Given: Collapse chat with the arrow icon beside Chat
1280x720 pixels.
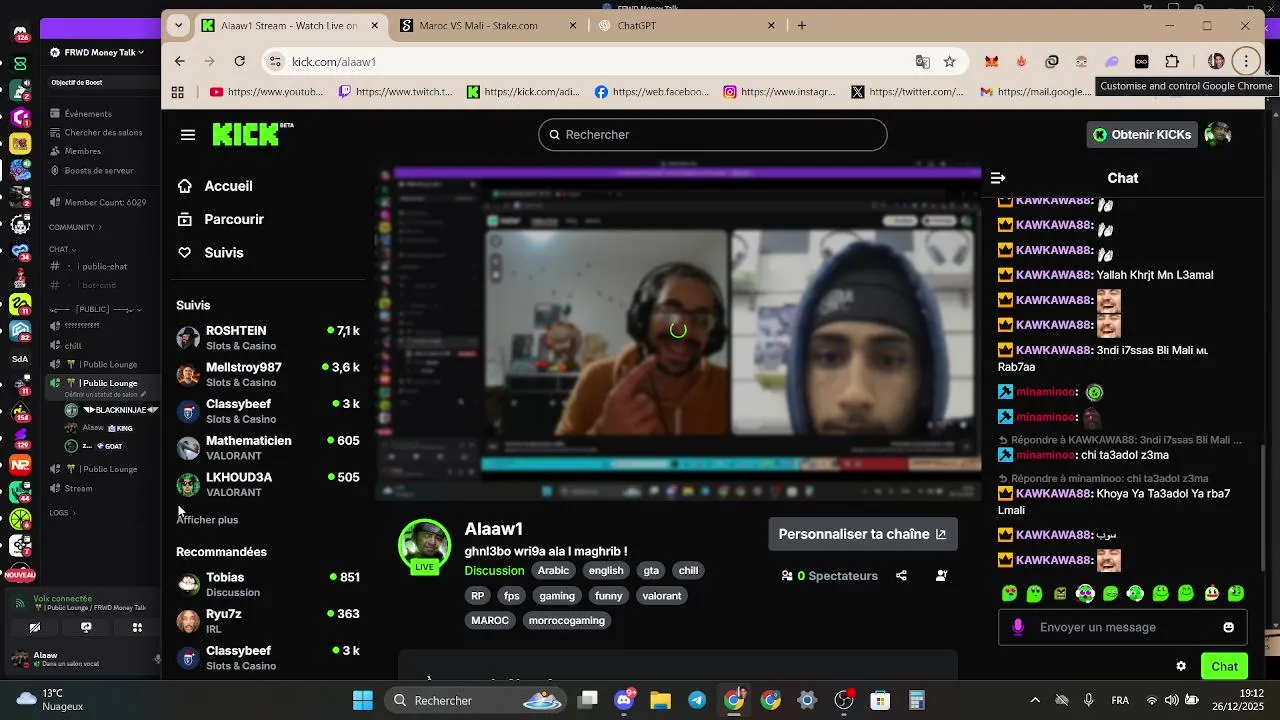Looking at the screenshot, I should [x=997, y=178].
